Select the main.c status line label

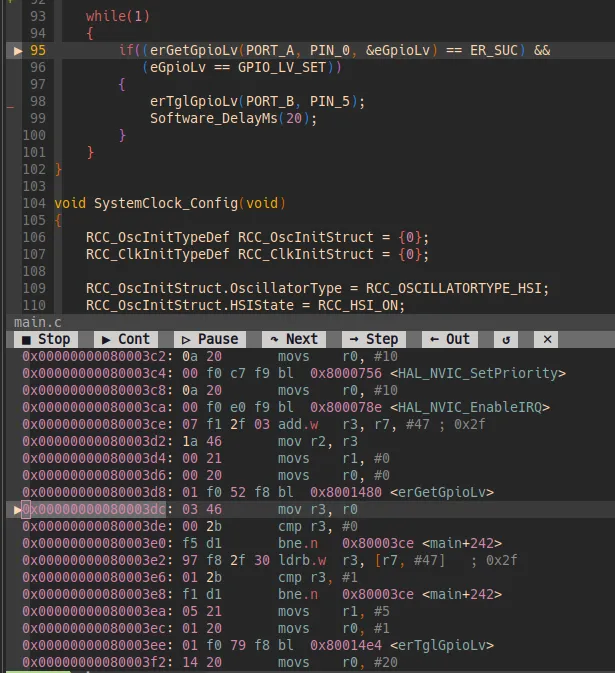click(38, 322)
